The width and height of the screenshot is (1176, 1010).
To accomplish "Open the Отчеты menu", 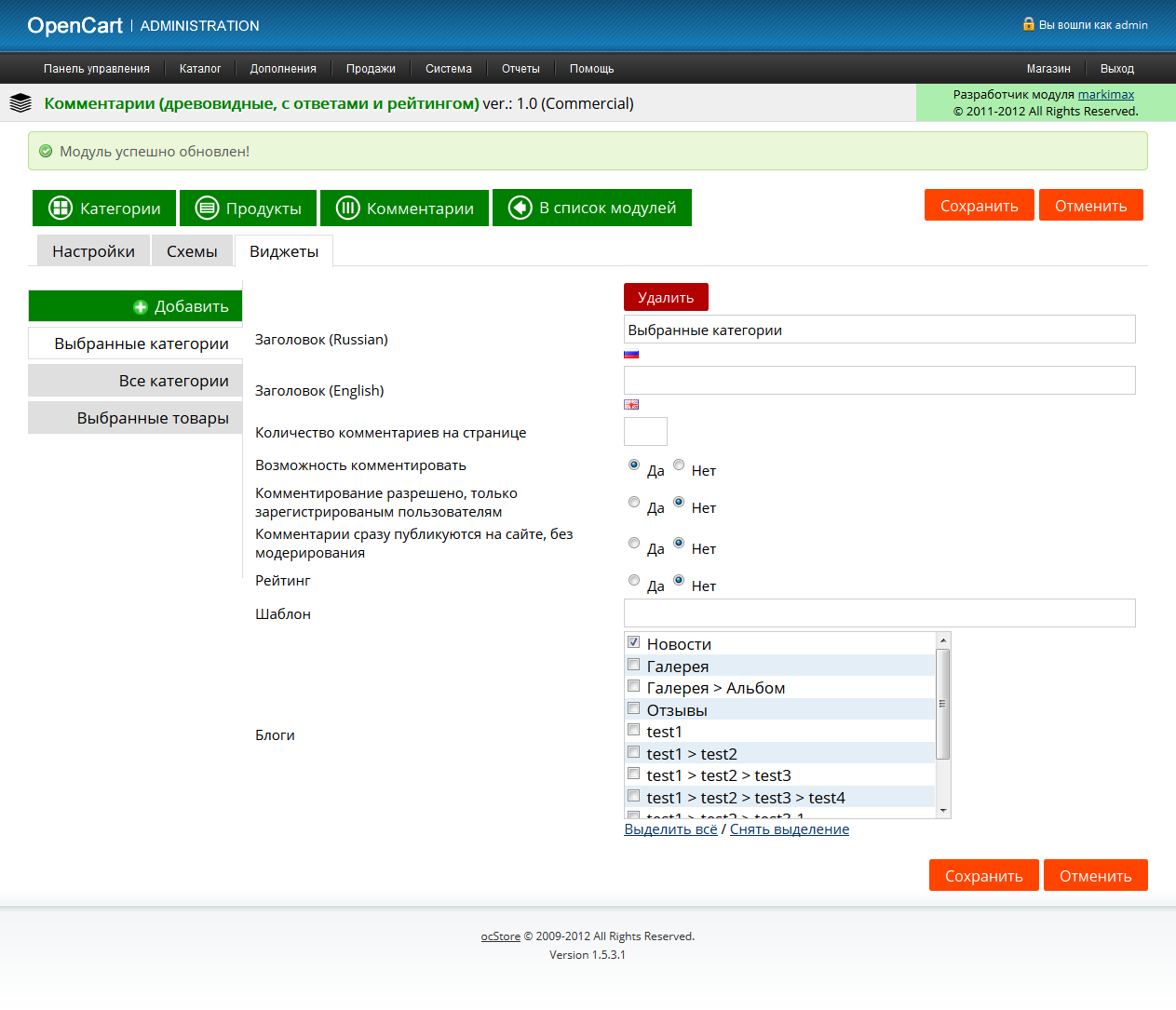I will (x=520, y=69).
